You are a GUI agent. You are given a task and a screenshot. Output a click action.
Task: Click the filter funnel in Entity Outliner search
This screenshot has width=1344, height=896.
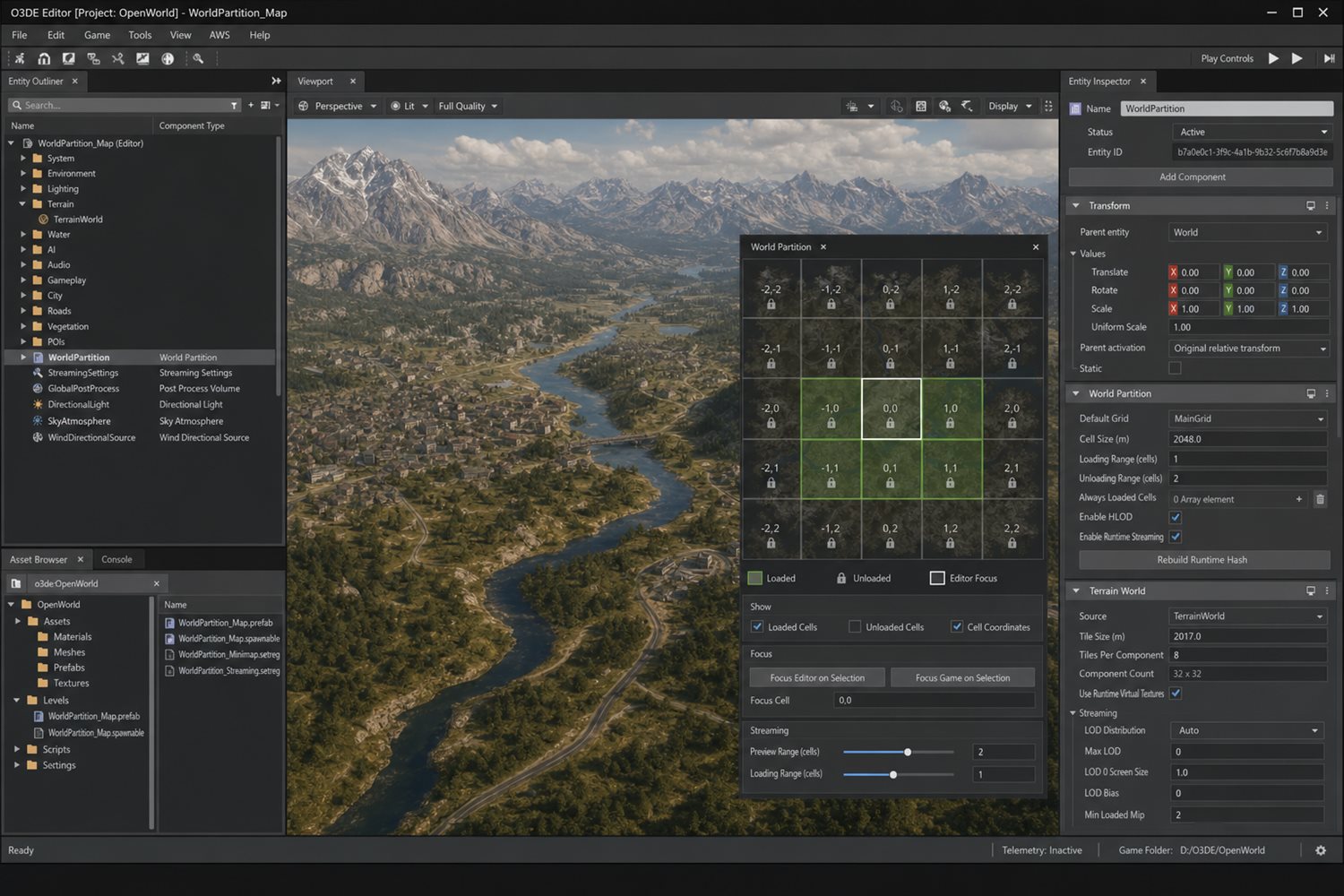[235, 106]
